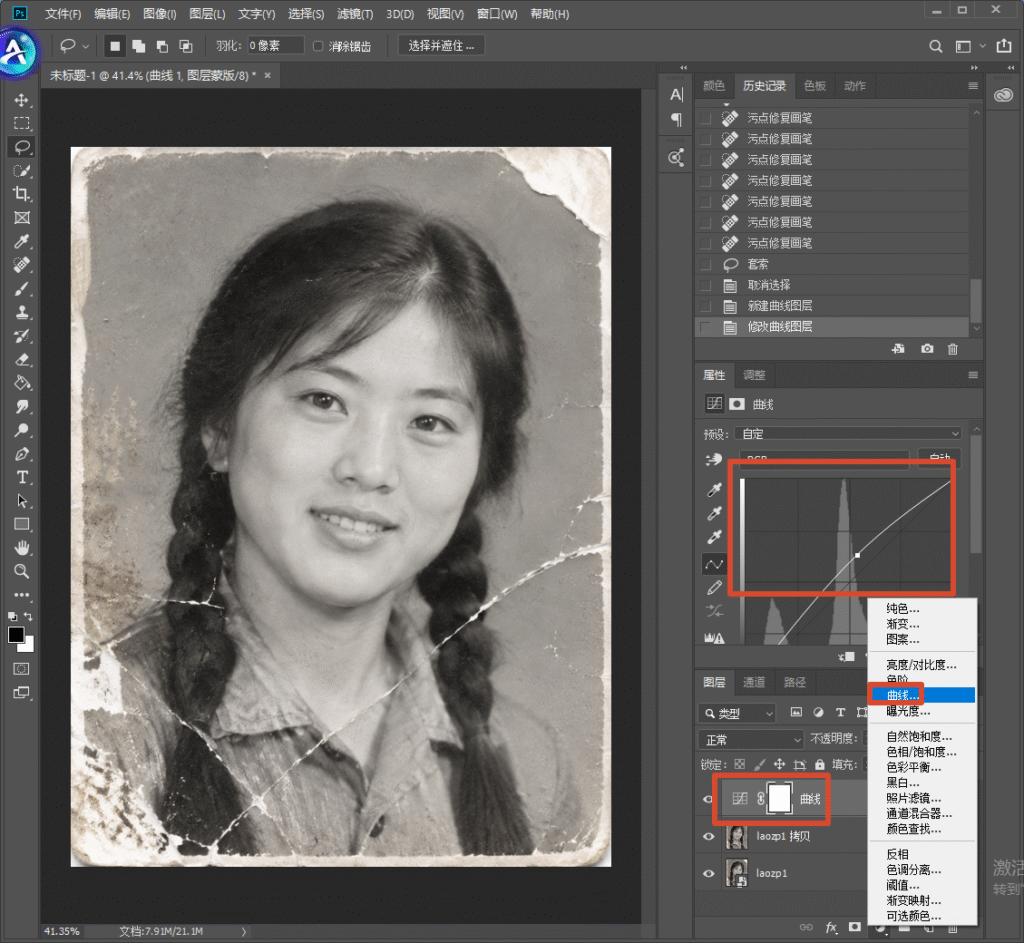Select the Rectangular Marquee tool
Screen dimensions: 1024x943
(22, 123)
